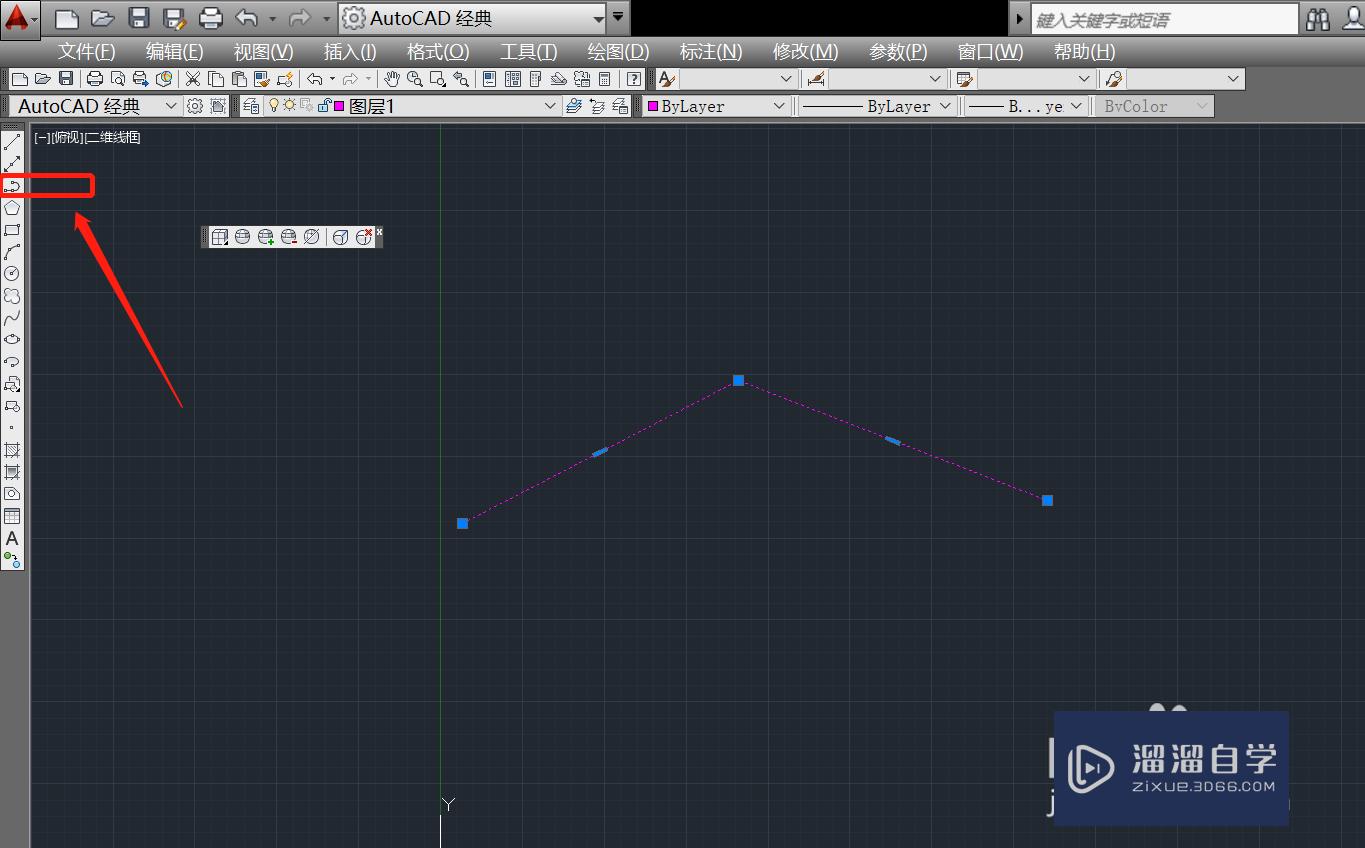Open the ByLayer linetype dropdown
The height and width of the screenshot is (848, 1365).
point(877,106)
